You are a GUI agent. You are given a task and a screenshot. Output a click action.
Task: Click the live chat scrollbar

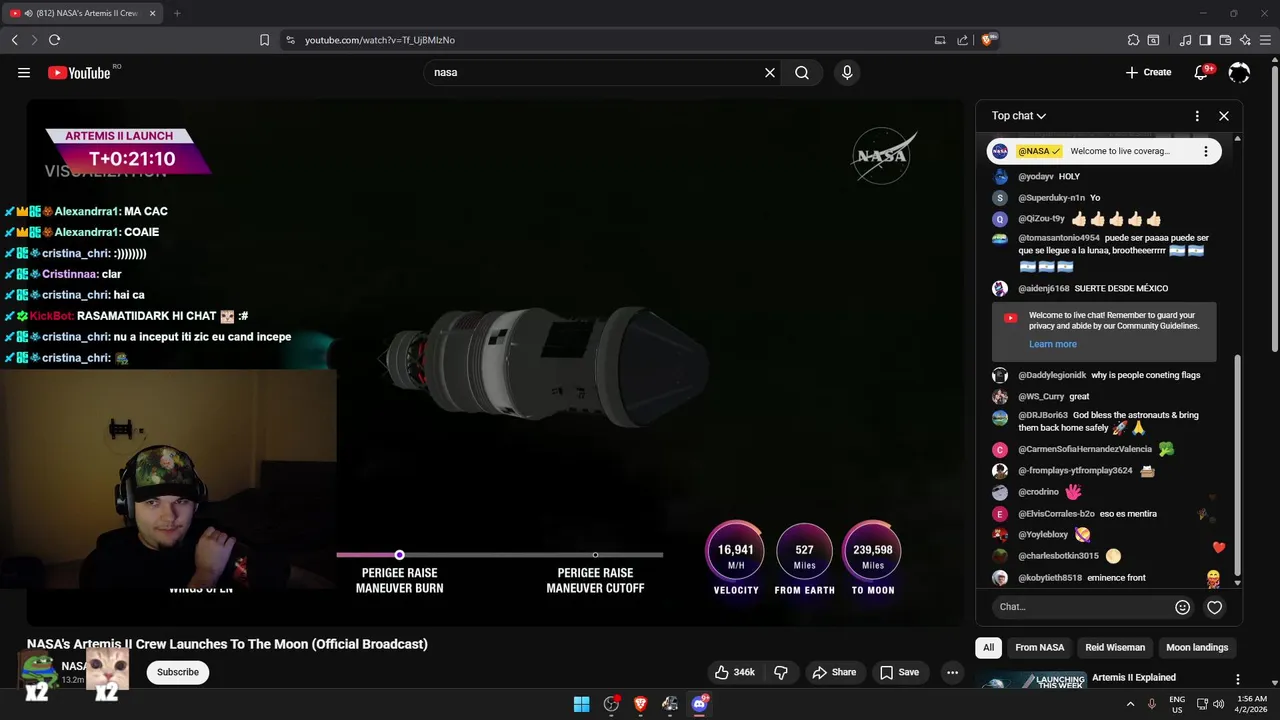[1237, 465]
